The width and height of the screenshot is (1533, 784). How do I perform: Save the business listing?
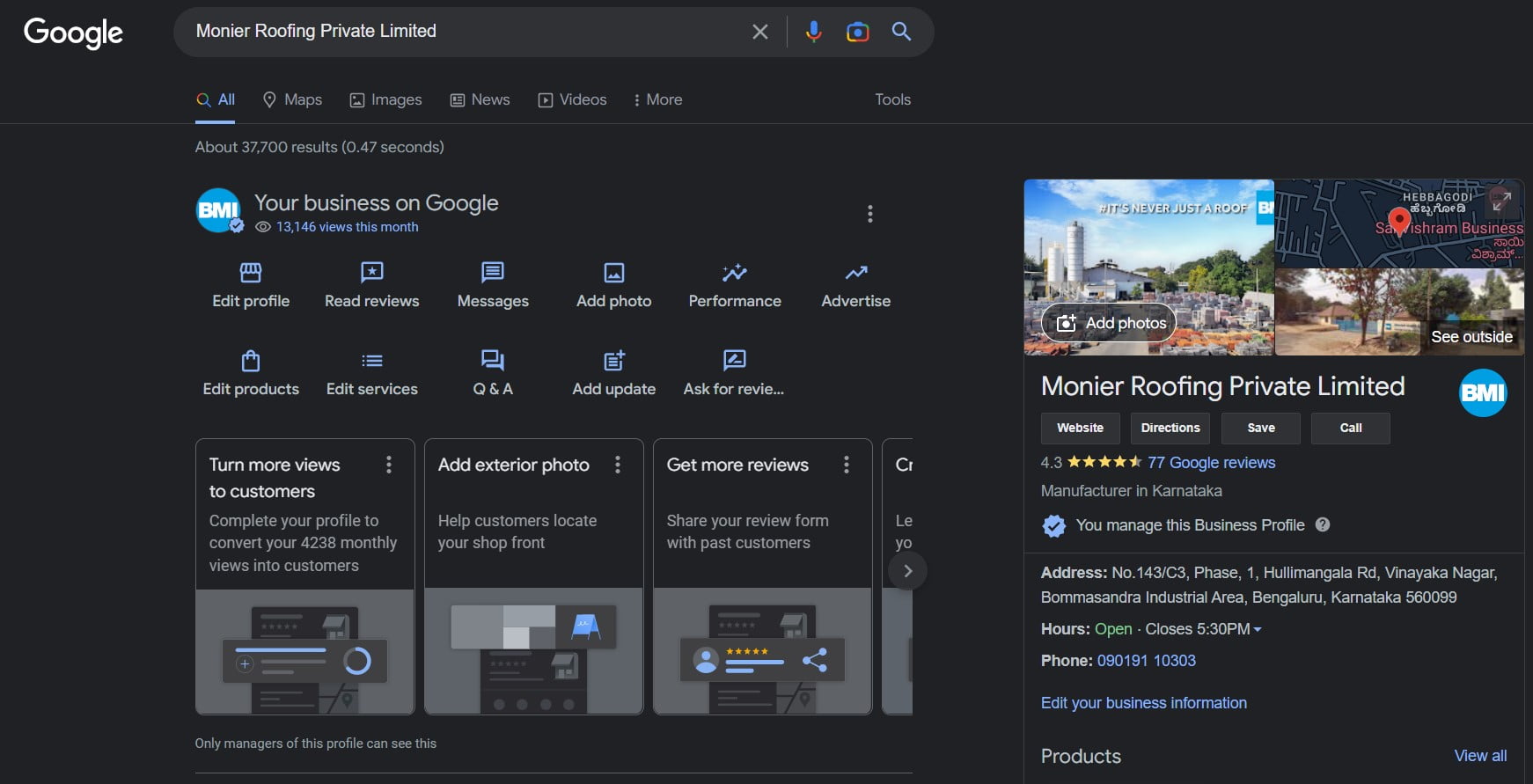pyautogui.click(x=1261, y=429)
